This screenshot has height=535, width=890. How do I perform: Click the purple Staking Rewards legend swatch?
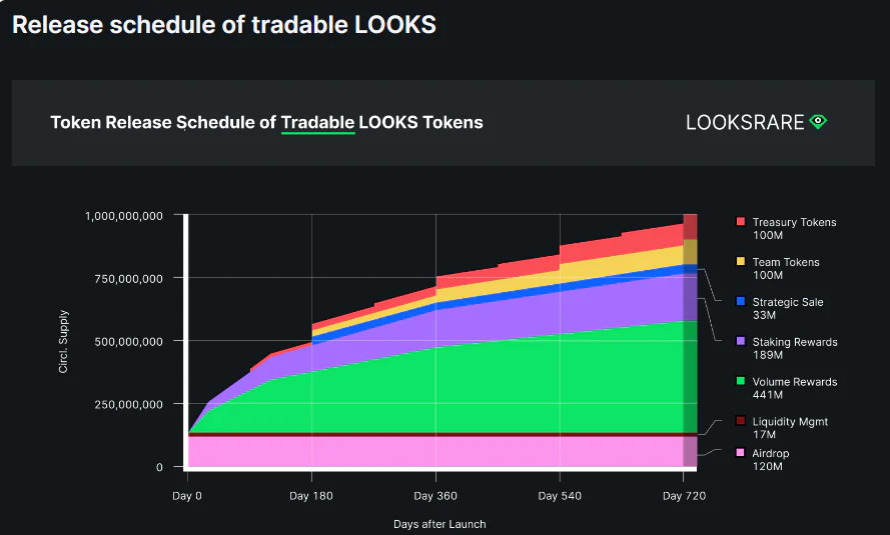click(x=740, y=341)
